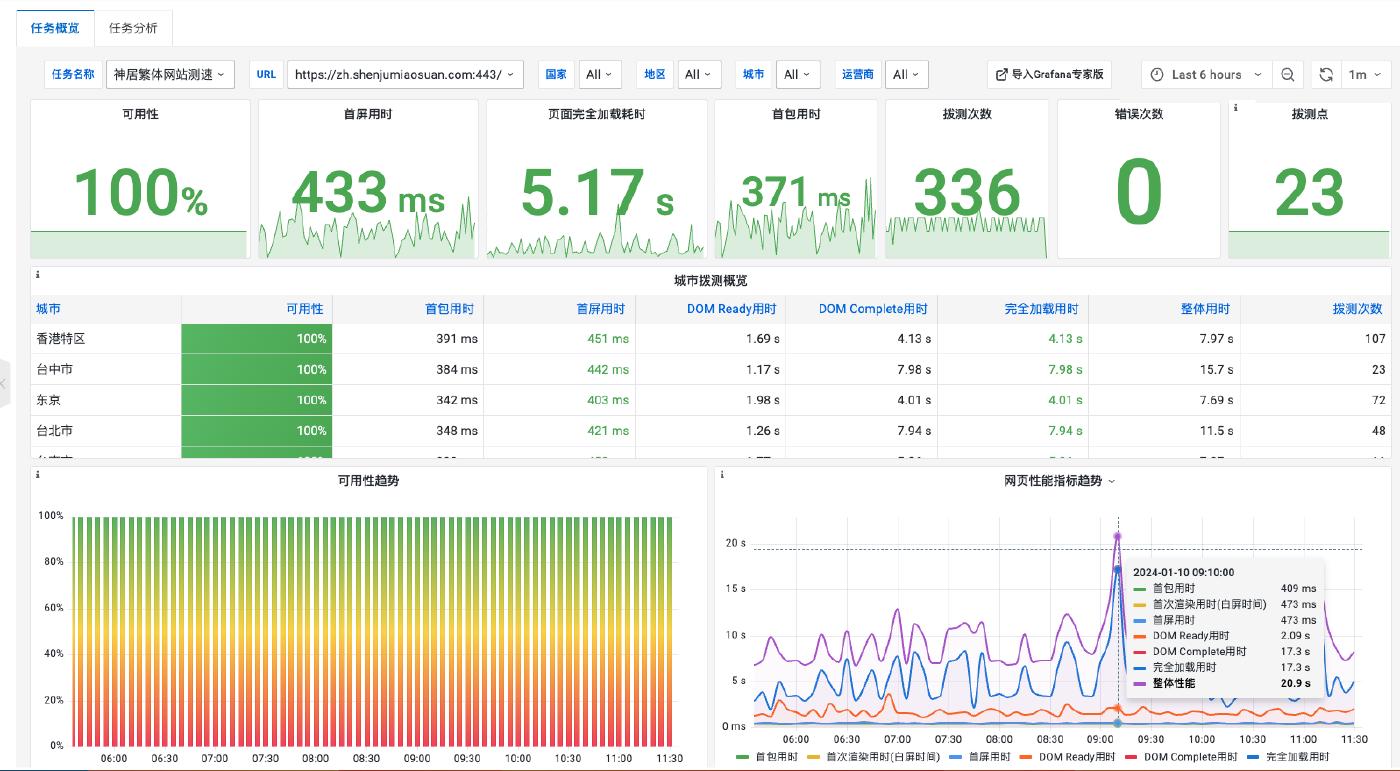Expand the collapsed left sidebar arrow
Screen dimensions: 1400x771
click(x=4, y=383)
